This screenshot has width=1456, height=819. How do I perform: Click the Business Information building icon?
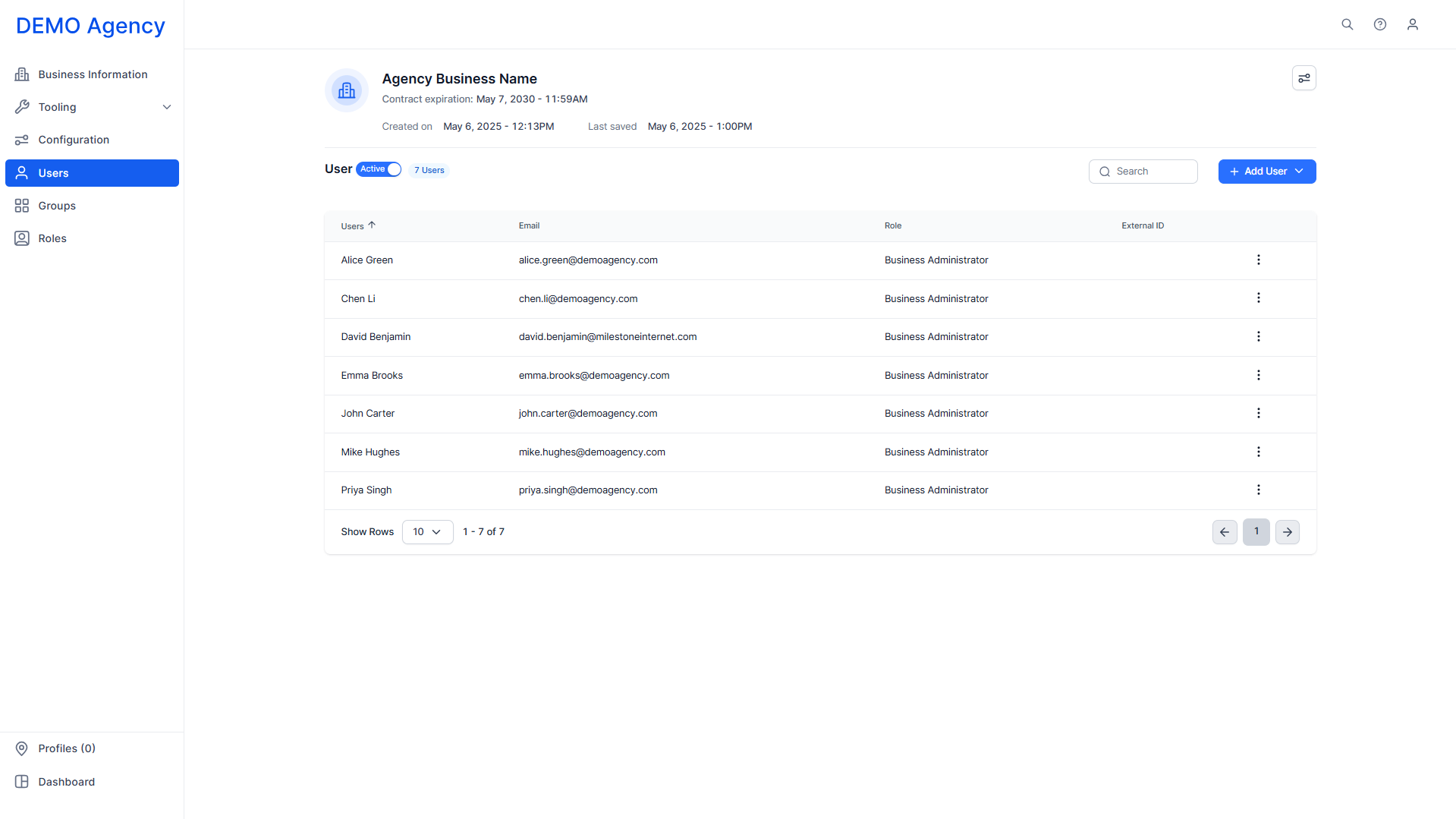click(22, 74)
